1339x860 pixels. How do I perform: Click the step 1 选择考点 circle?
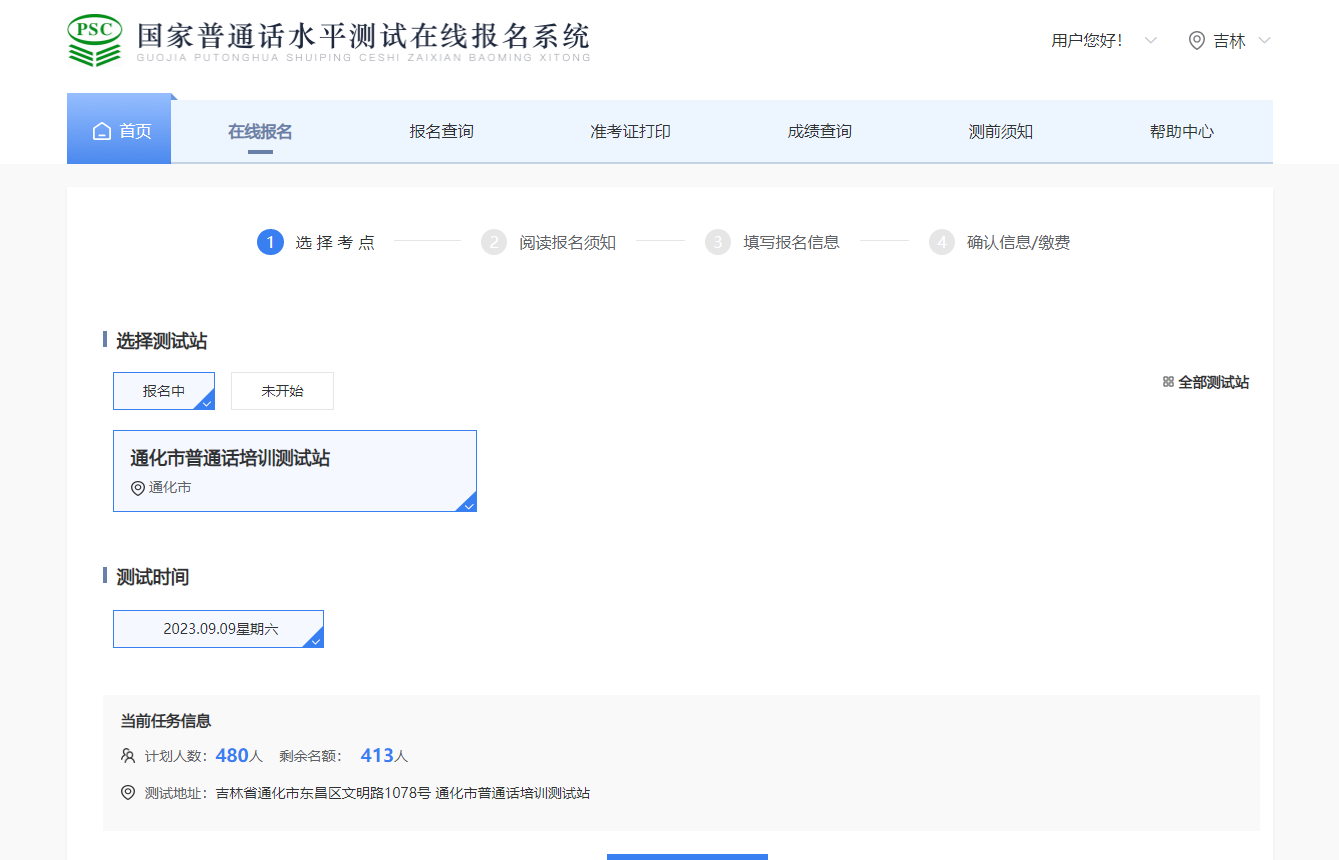tap(270, 242)
